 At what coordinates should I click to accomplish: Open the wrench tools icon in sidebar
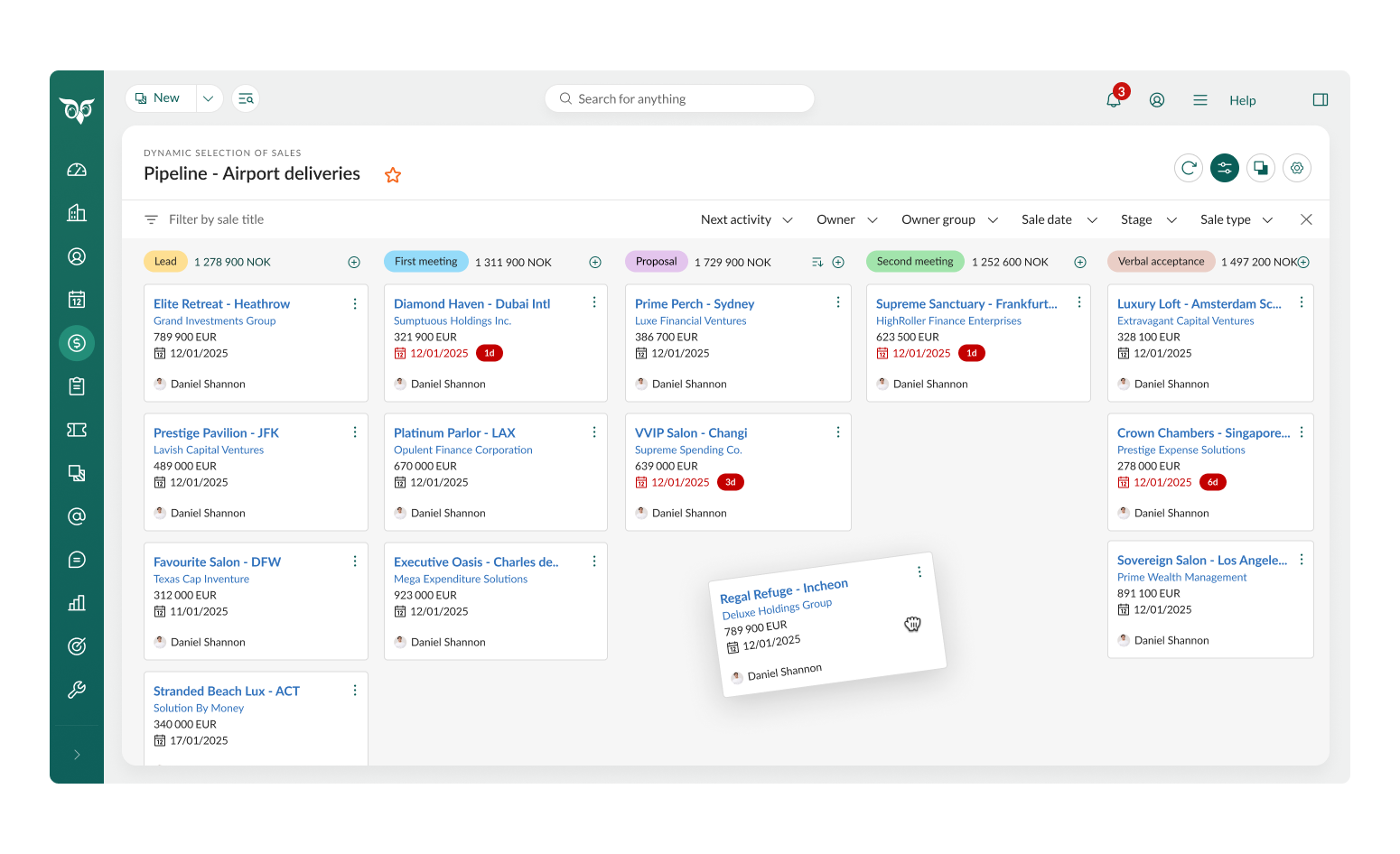tap(77, 690)
